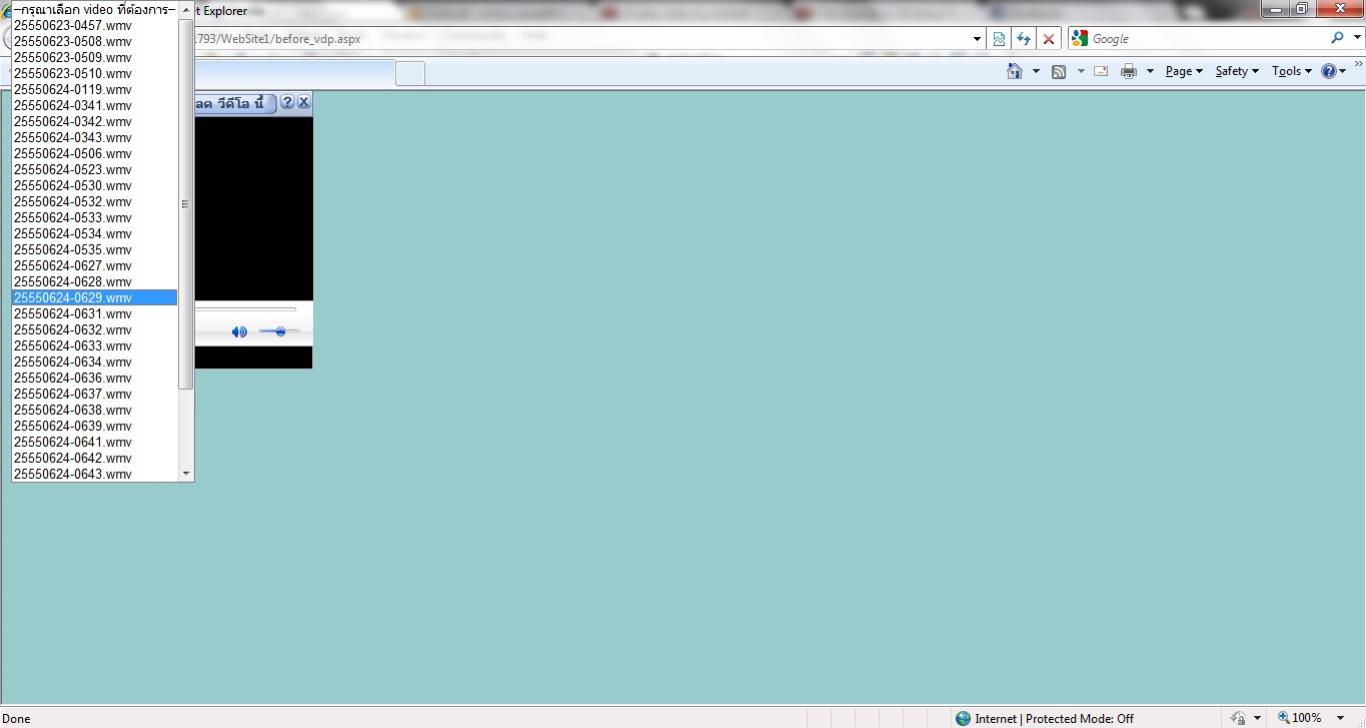Expand the address bar history dropdown
The width and height of the screenshot is (1366, 728).
click(x=977, y=39)
